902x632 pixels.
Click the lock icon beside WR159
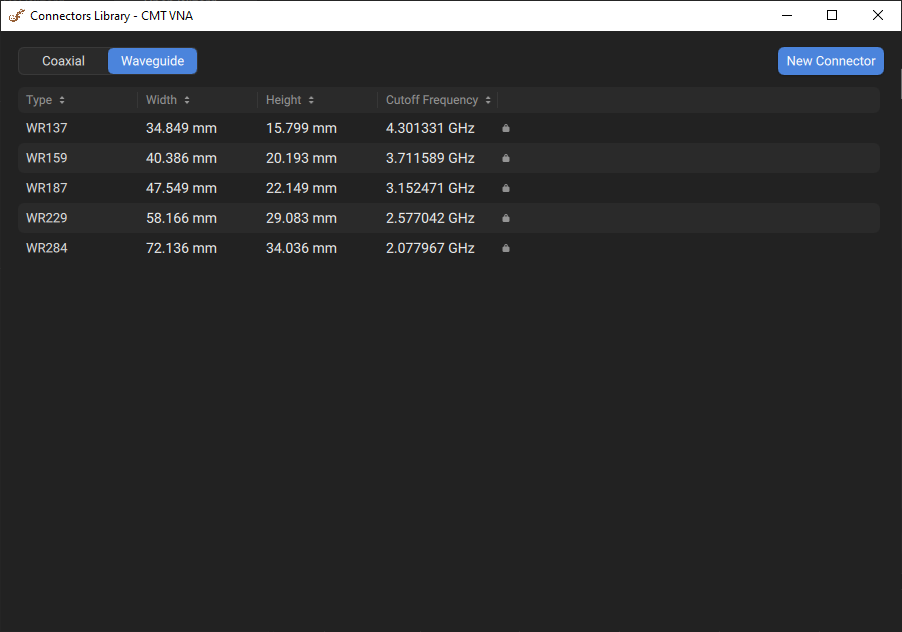(x=506, y=158)
